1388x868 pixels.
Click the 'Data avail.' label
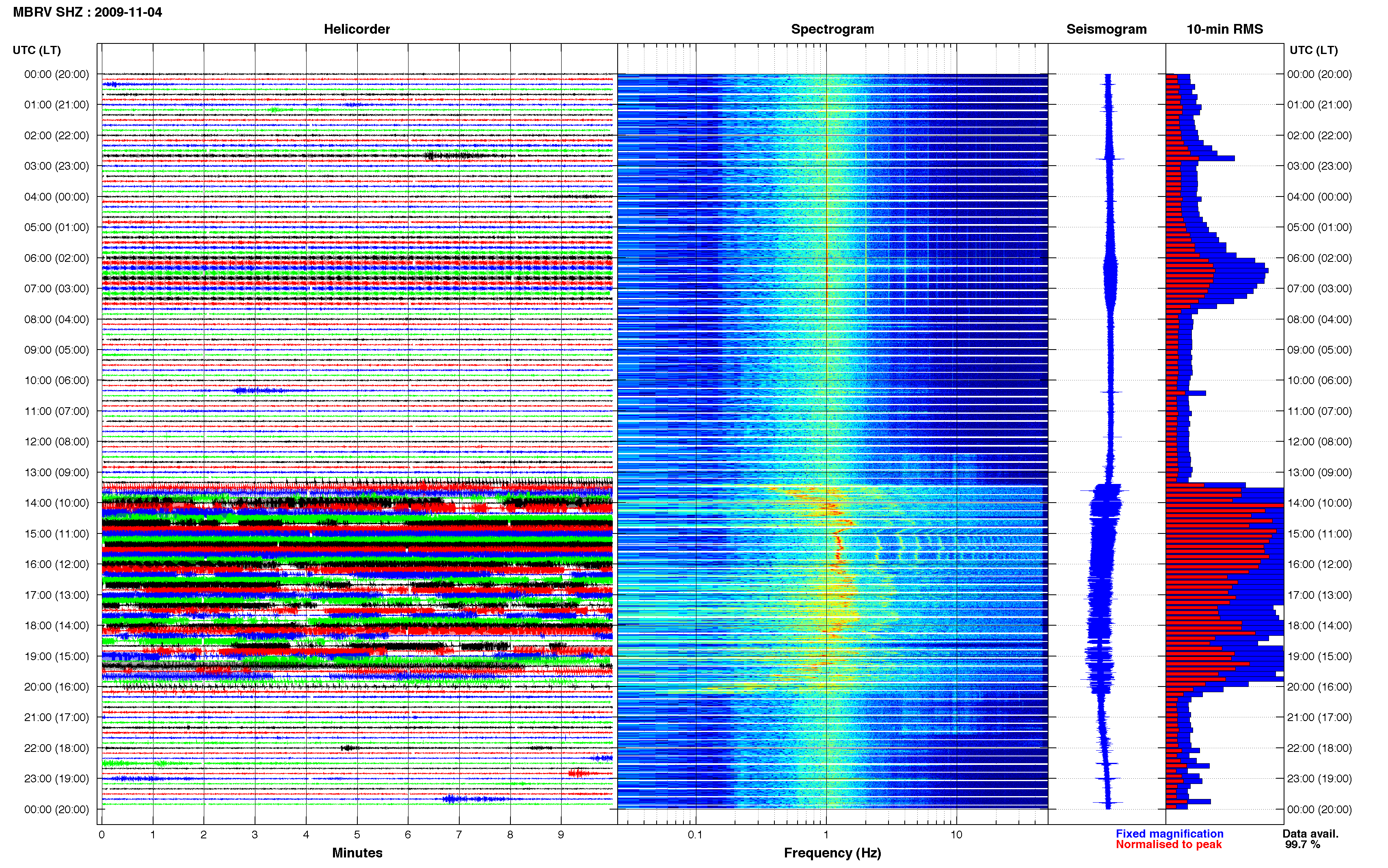(x=1310, y=833)
